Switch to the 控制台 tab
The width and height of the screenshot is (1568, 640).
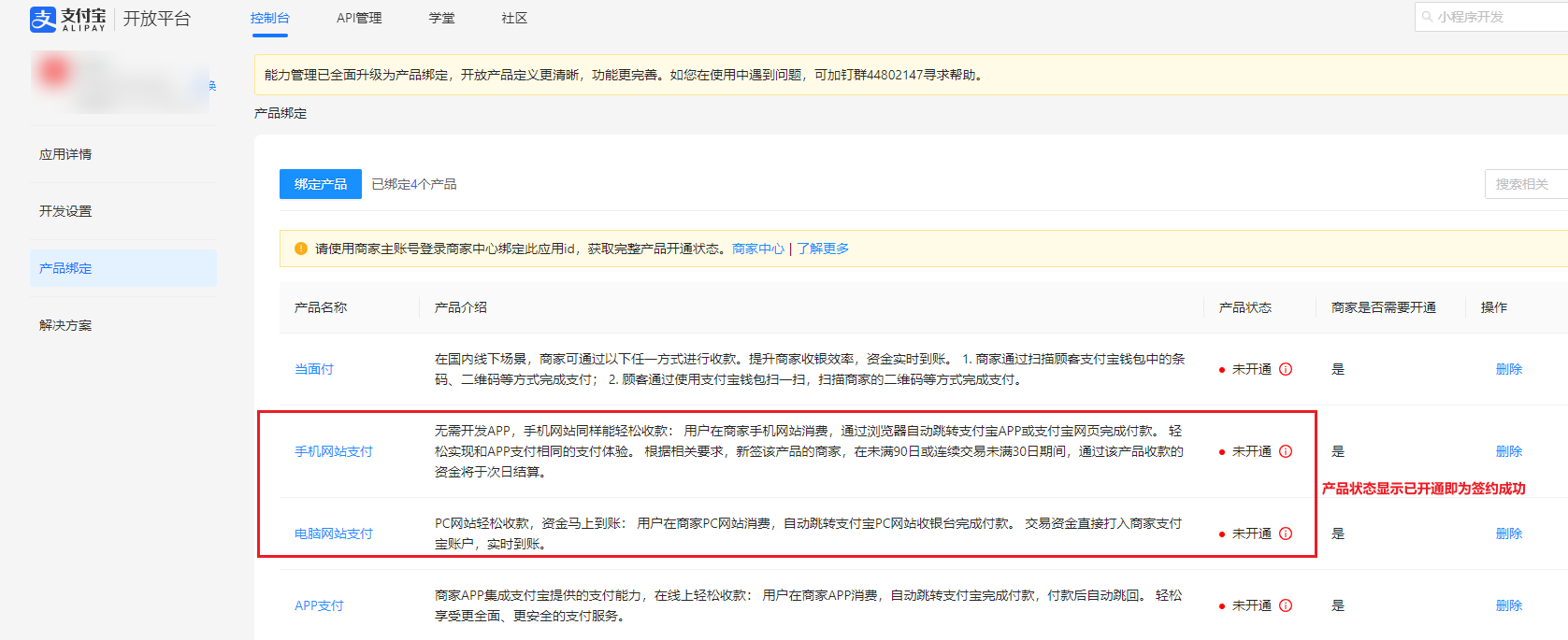270,19
